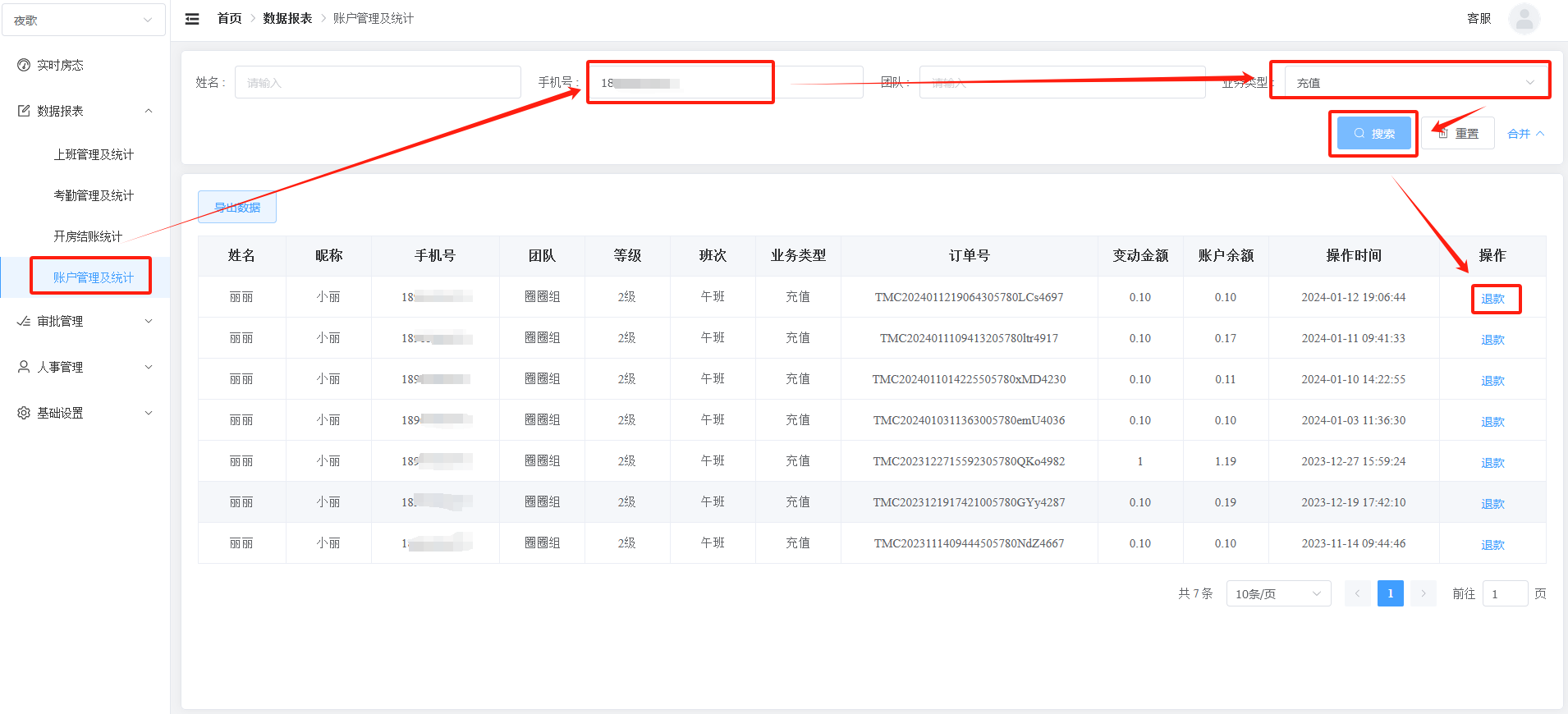1568x714 pixels.
Task: Click timestamp 2024-01-12 19:06:44
Action: [x=1354, y=297]
